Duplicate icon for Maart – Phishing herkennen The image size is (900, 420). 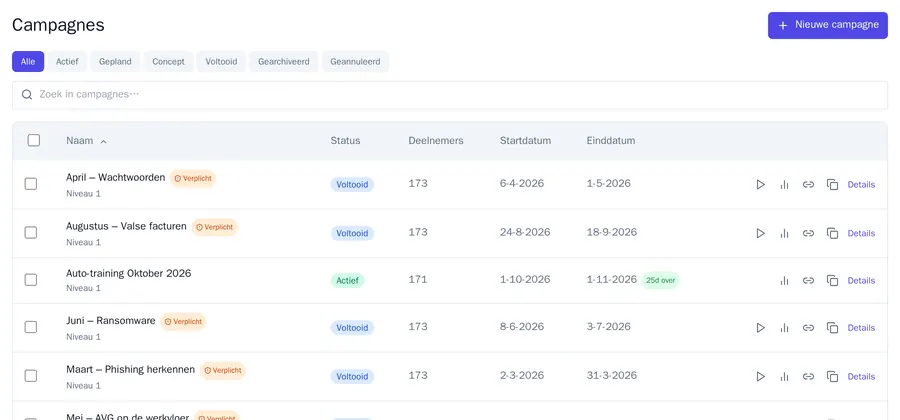[832, 377]
